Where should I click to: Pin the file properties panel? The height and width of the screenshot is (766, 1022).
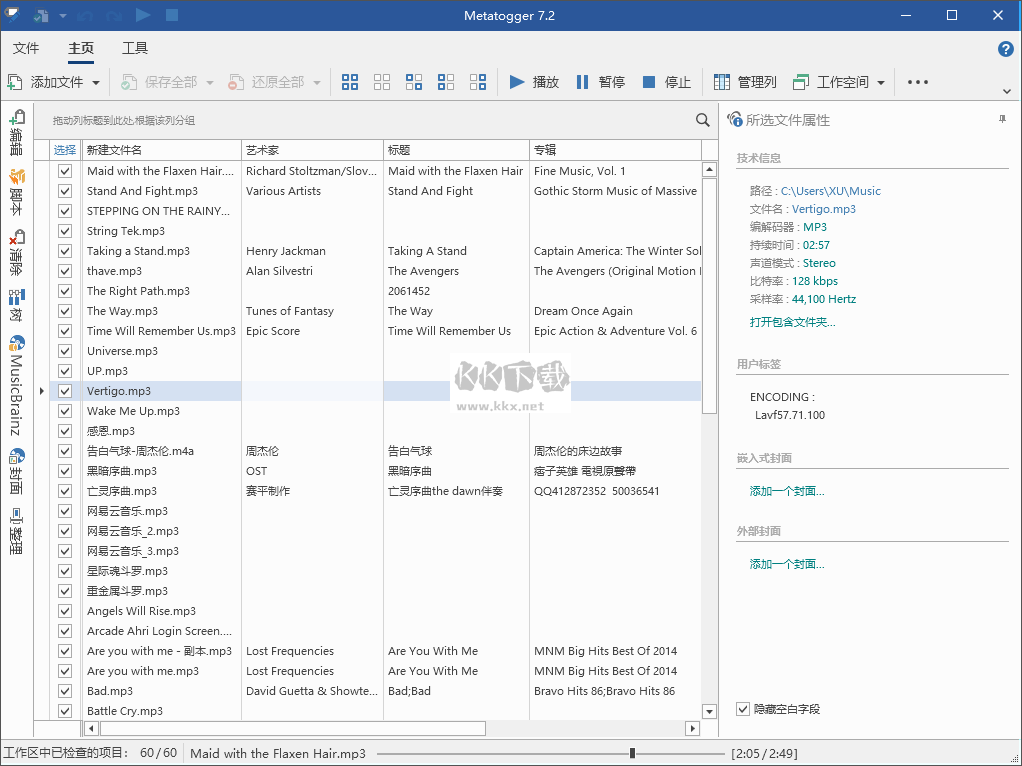[1002, 120]
